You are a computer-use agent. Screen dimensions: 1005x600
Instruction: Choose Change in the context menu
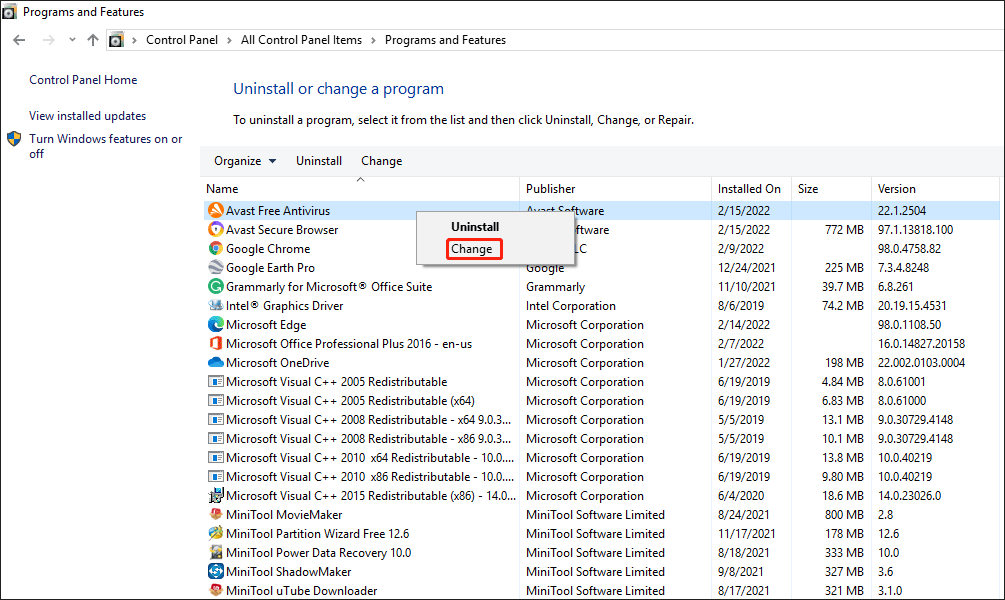474,248
